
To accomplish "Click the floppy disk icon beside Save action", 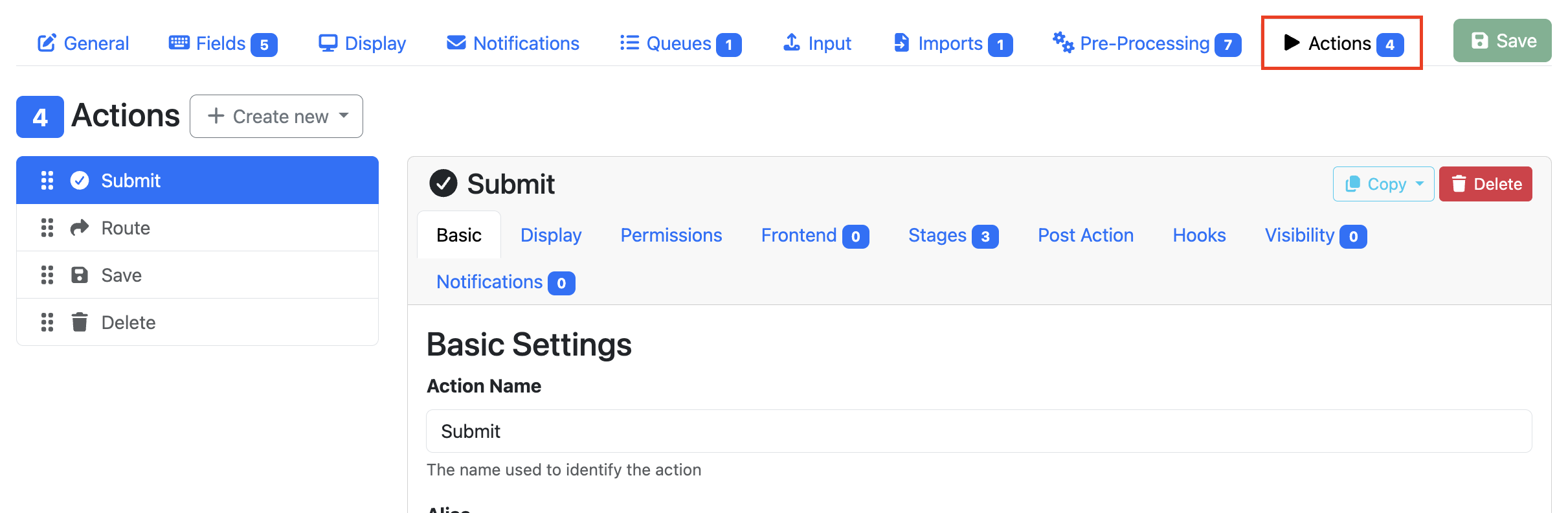I will 80,275.
